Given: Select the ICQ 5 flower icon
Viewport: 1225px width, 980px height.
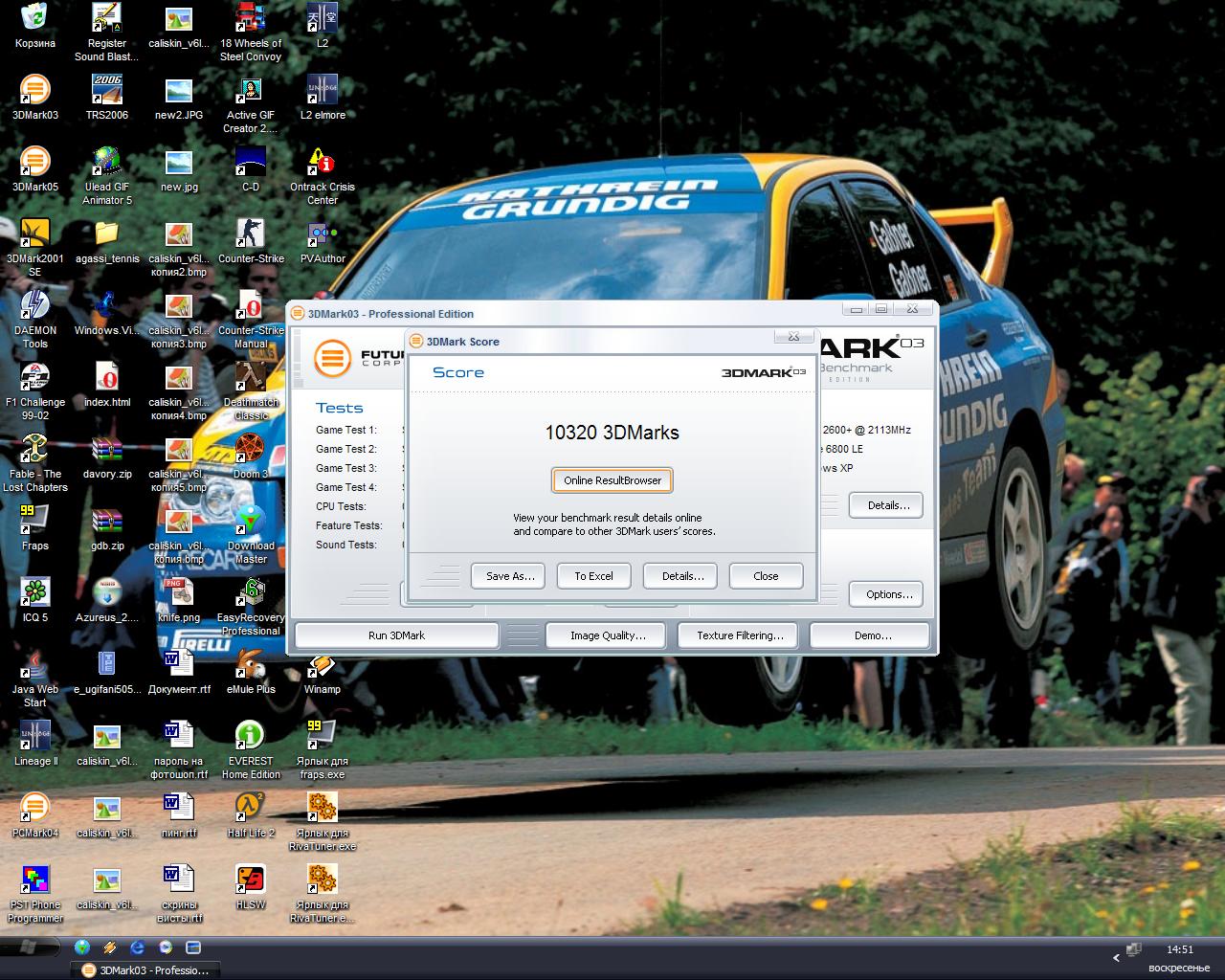Looking at the screenshot, I should click(x=35, y=593).
